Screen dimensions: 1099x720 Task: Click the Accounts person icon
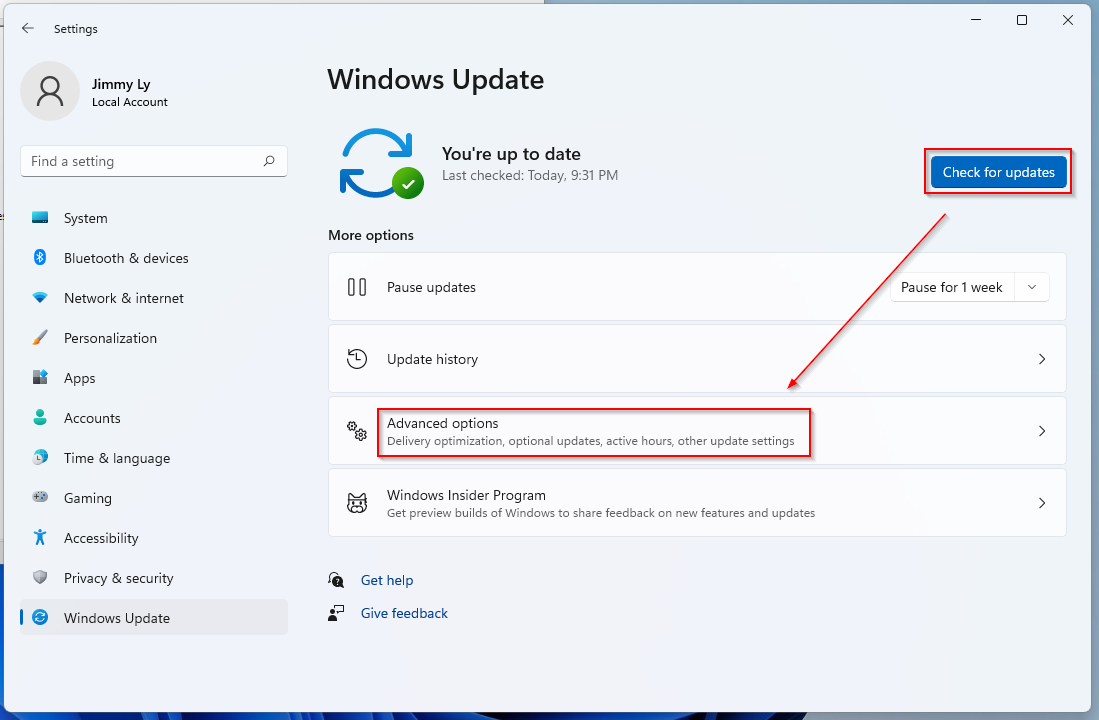click(x=40, y=417)
